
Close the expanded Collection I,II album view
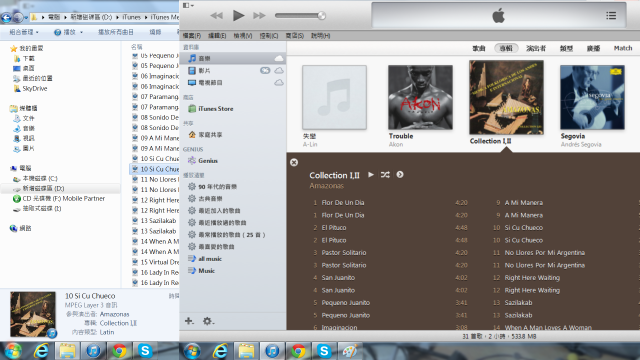click(x=294, y=162)
